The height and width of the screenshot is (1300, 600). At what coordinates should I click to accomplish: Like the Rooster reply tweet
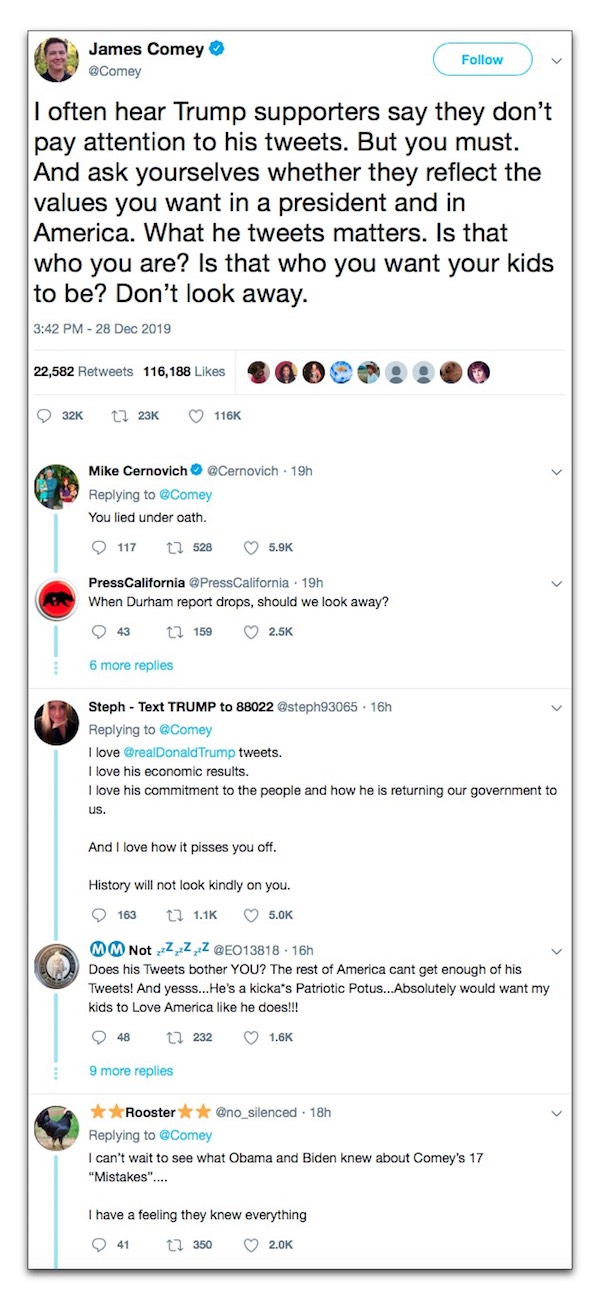click(x=254, y=1245)
